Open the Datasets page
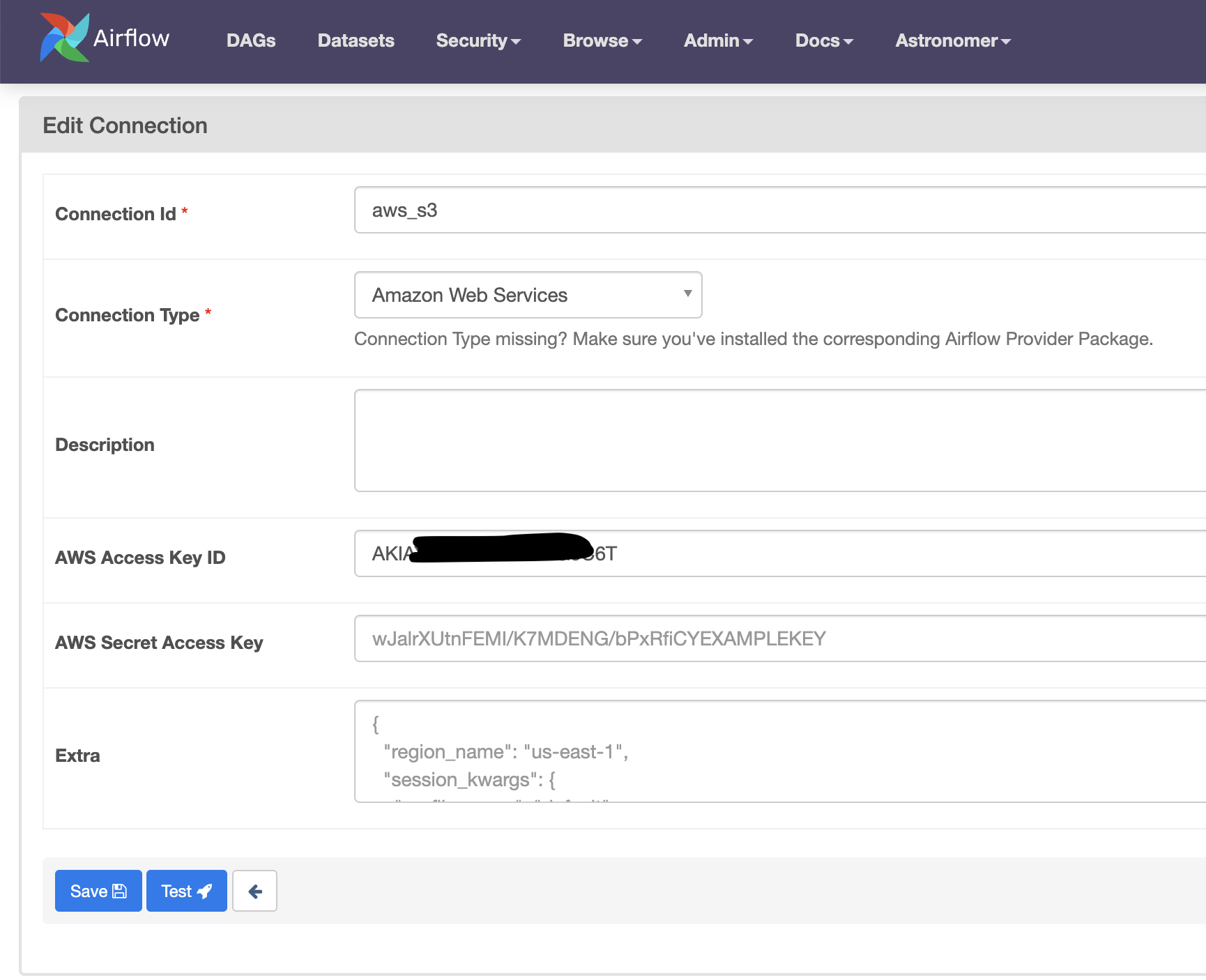This screenshot has width=1206, height=980. [356, 40]
